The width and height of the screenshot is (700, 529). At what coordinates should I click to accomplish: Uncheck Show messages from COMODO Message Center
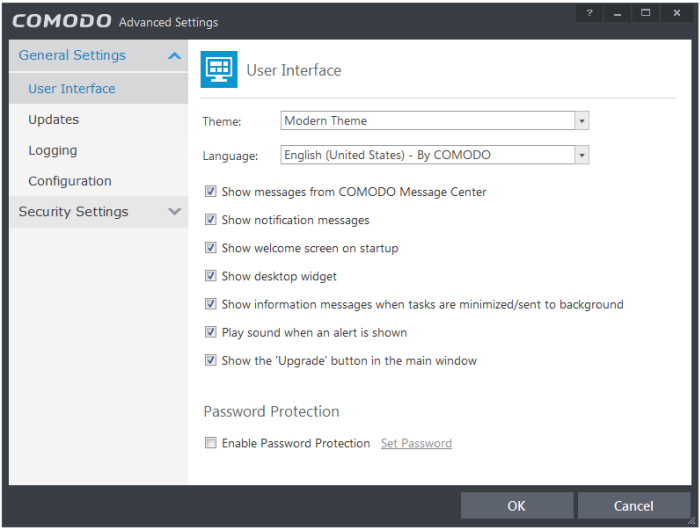[x=211, y=192]
